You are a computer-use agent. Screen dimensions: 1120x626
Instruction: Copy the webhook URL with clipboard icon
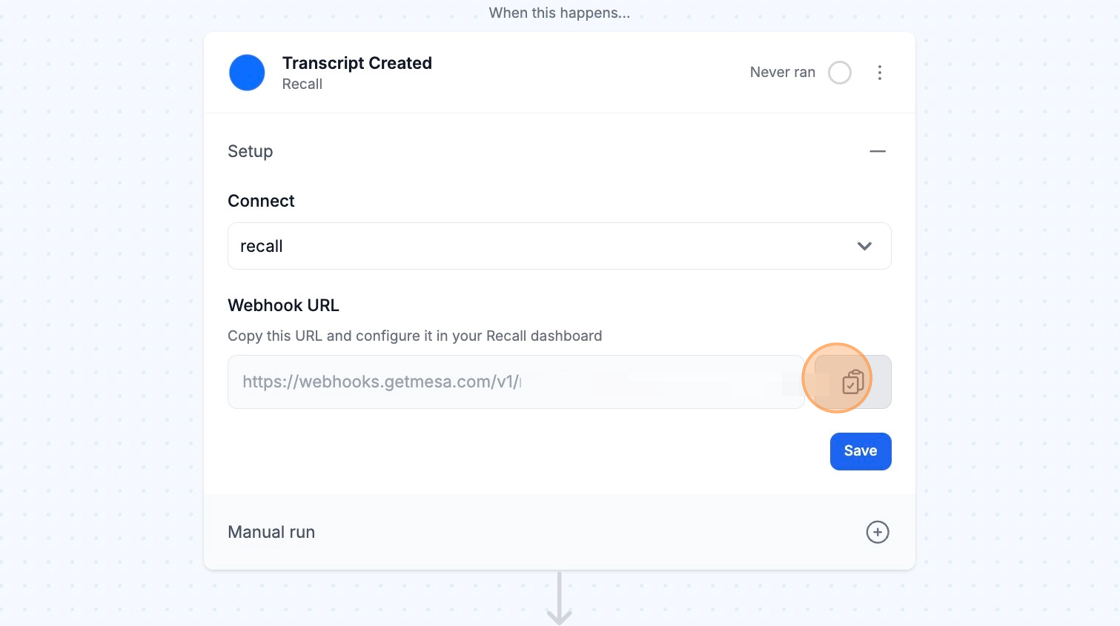852,382
